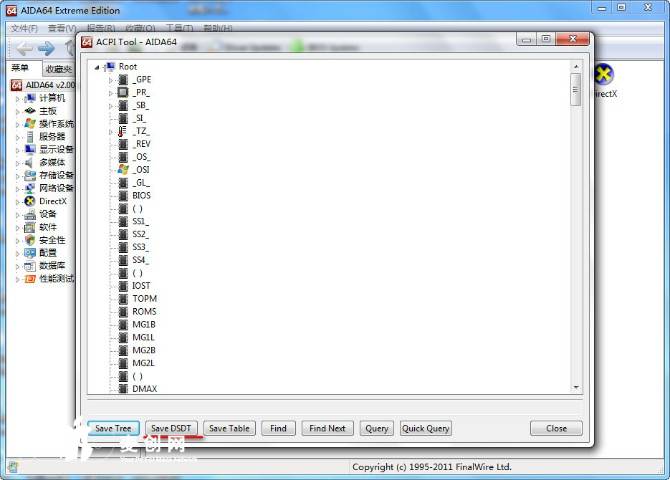Click the 安全性 shield icon

point(30,240)
